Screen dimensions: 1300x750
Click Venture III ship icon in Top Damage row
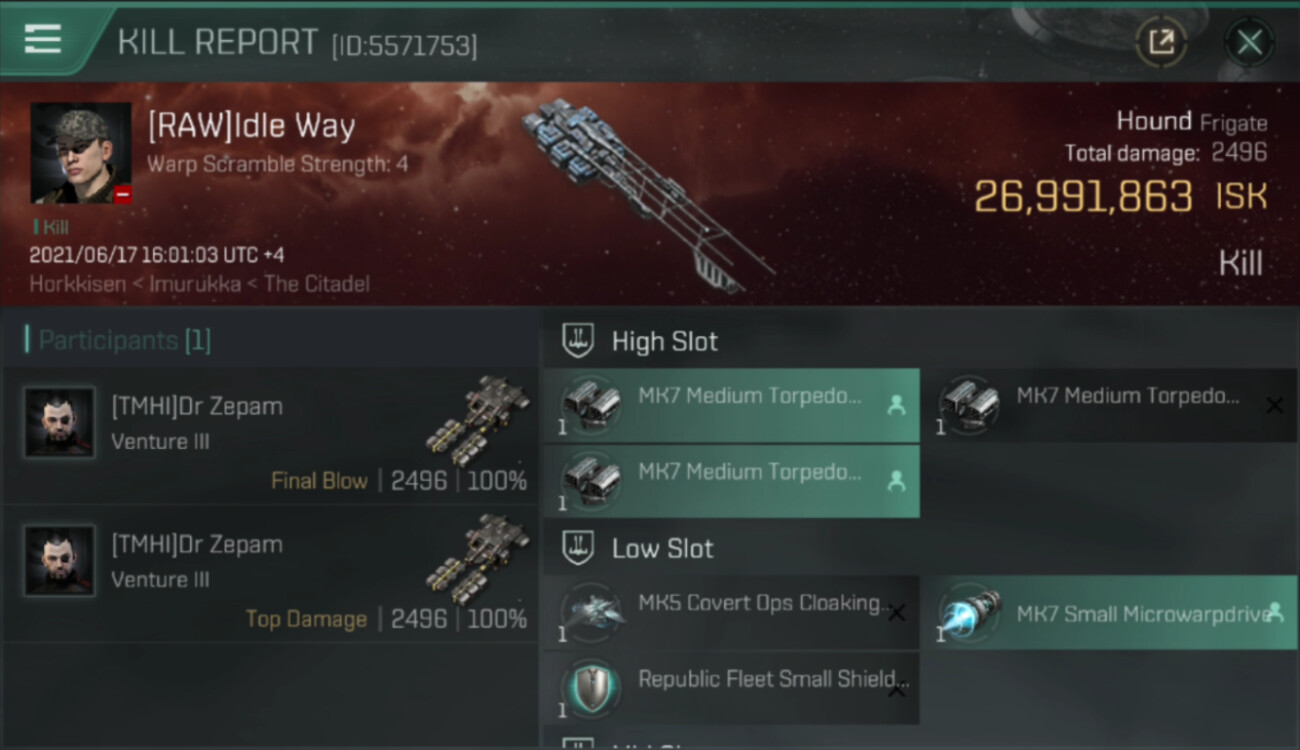(477, 559)
